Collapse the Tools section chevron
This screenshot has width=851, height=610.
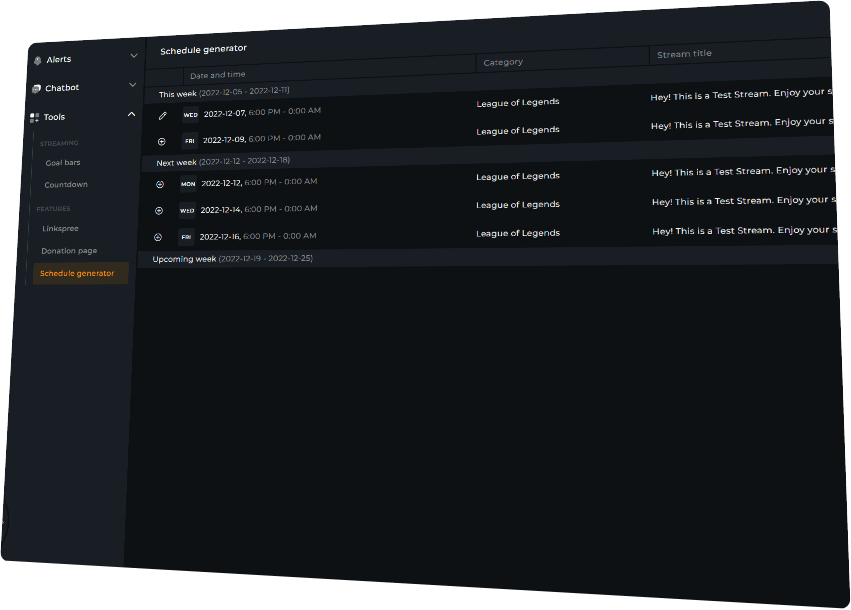tap(132, 114)
